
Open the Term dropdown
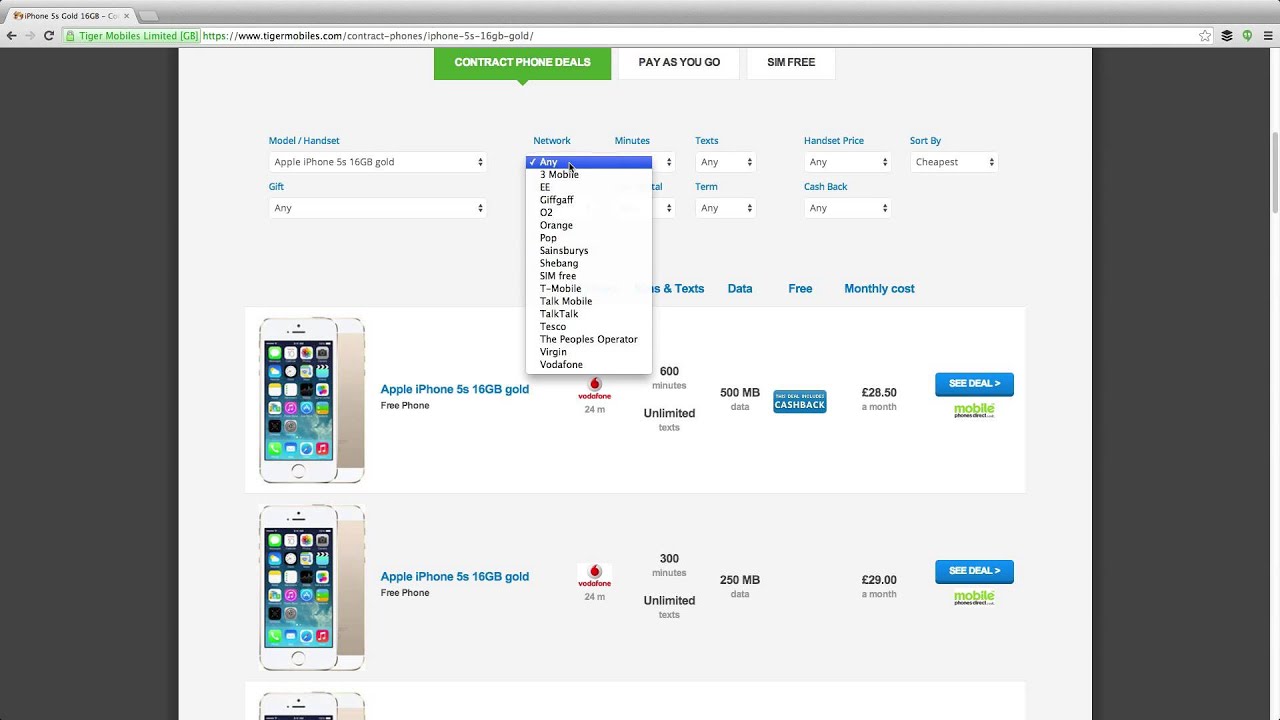coord(725,208)
